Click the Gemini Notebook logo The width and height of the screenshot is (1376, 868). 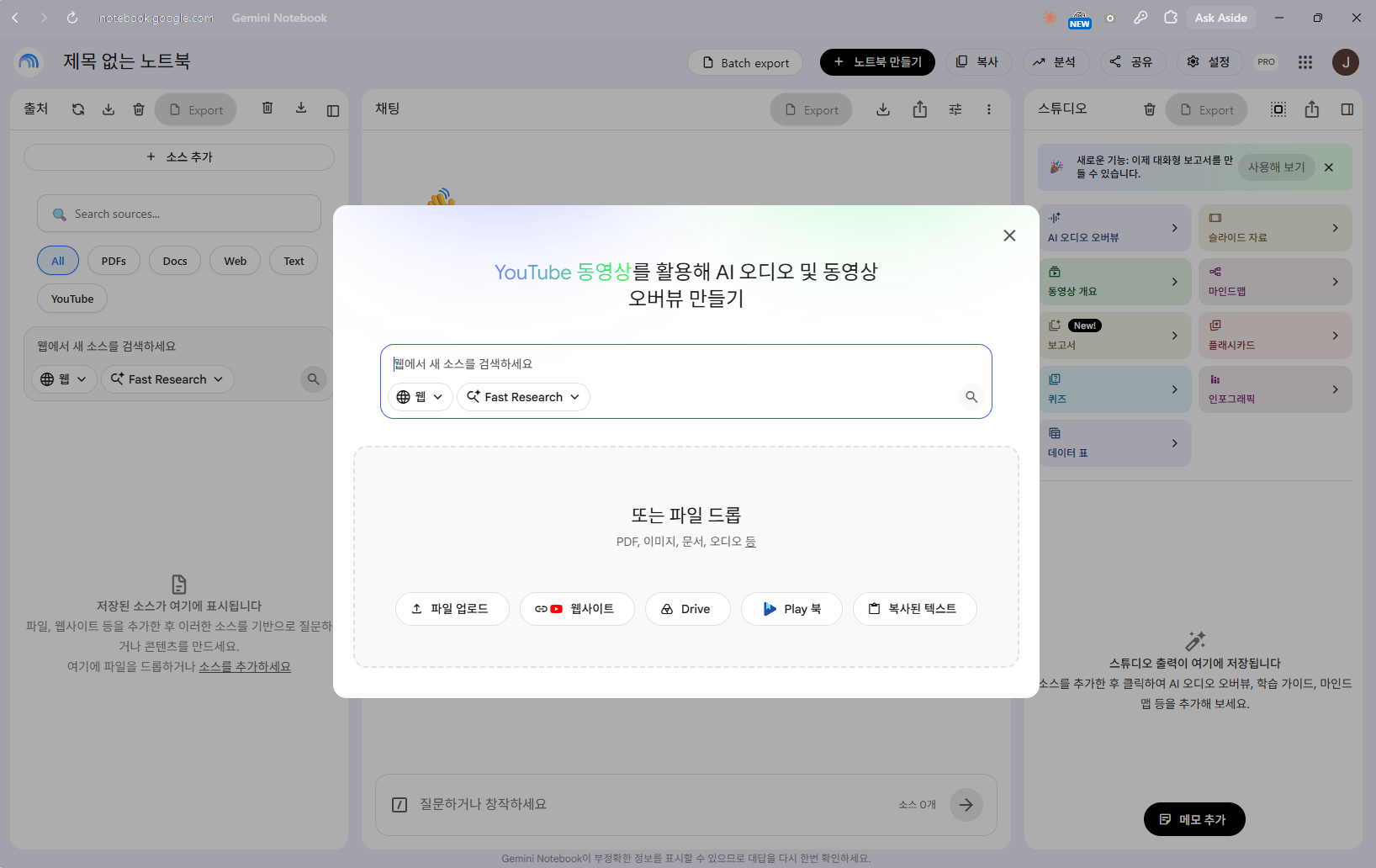coord(29,61)
